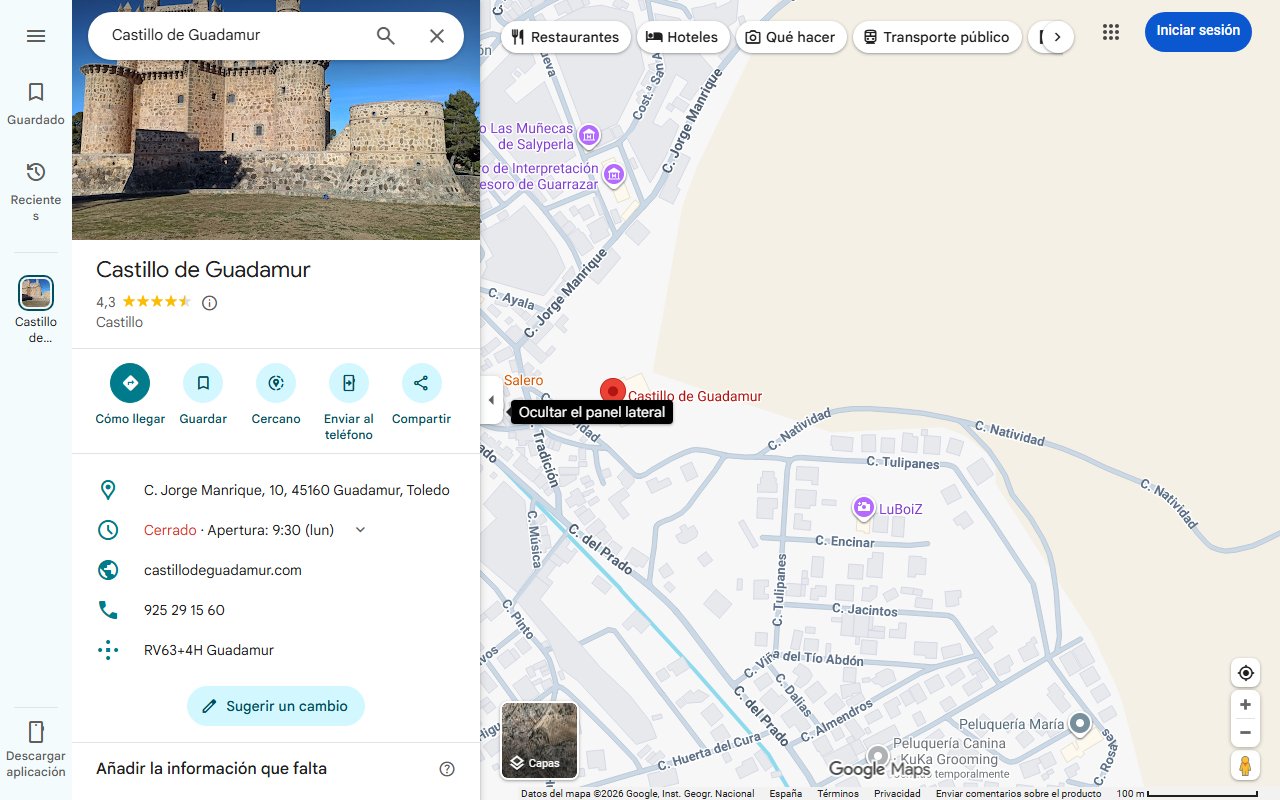The height and width of the screenshot is (800, 1280).
Task: Zoom in using the plus control
Action: pos(1245,704)
